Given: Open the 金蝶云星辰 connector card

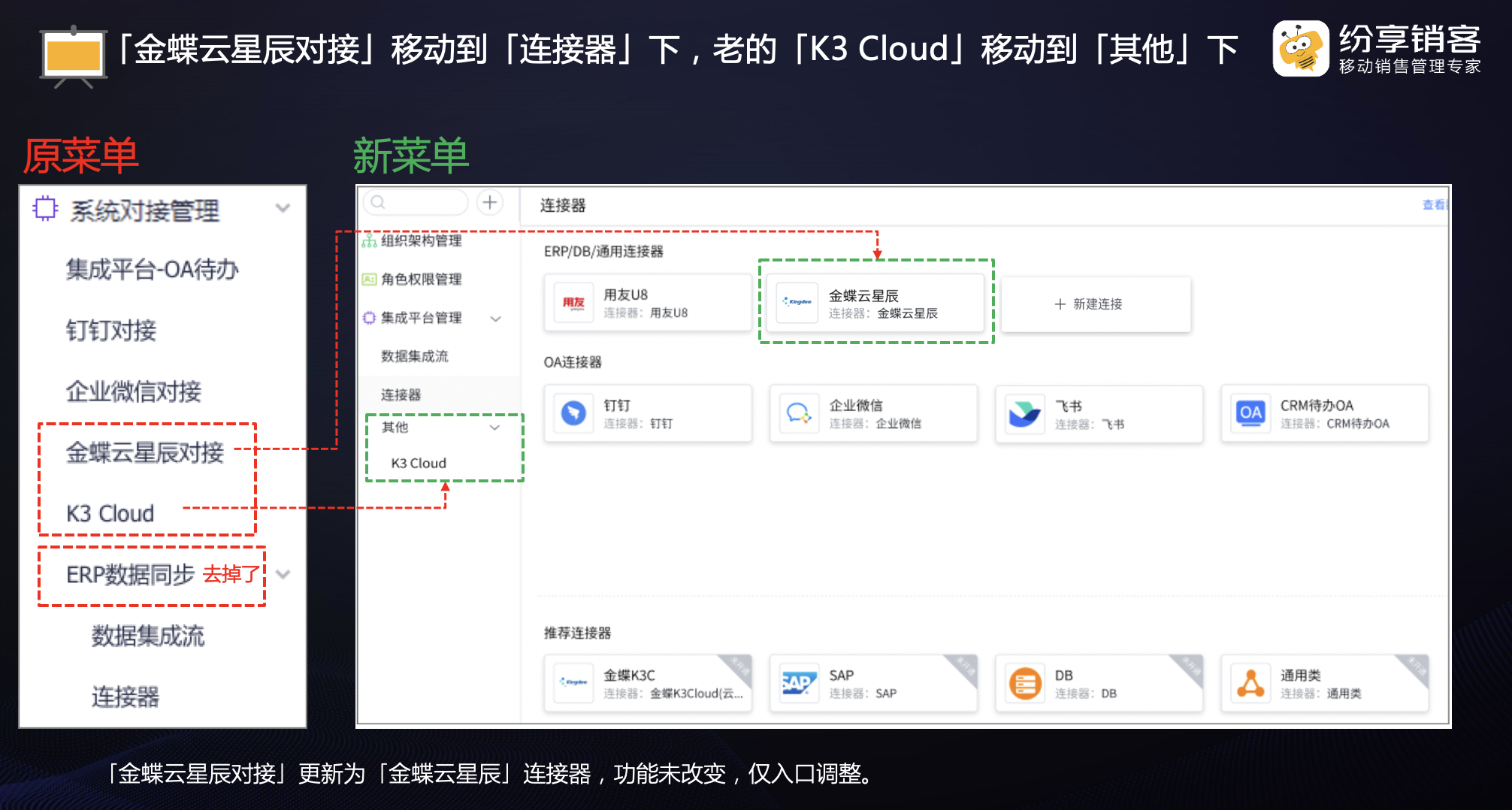Looking at the screenshot, I should pyautogui.click(x=875, y=303).
